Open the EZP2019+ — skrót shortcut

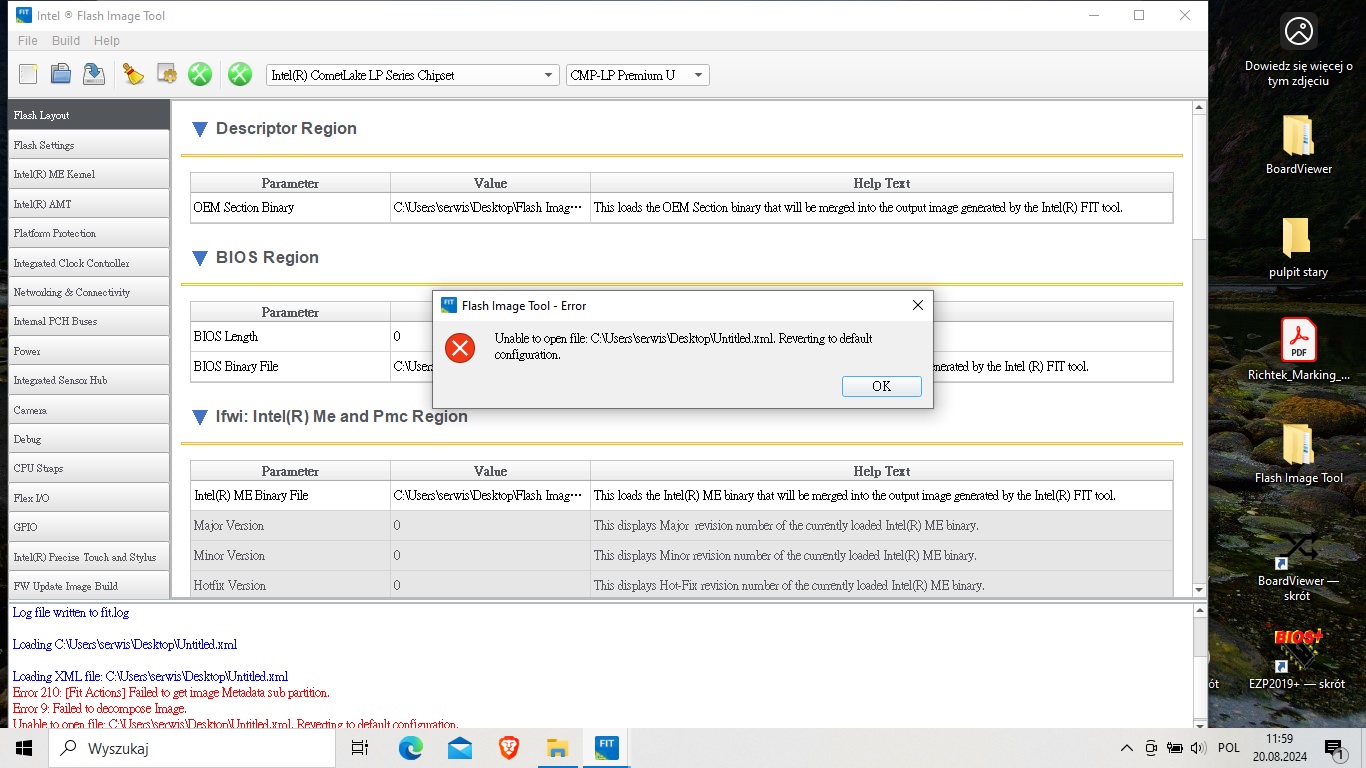coord(1298,658)
